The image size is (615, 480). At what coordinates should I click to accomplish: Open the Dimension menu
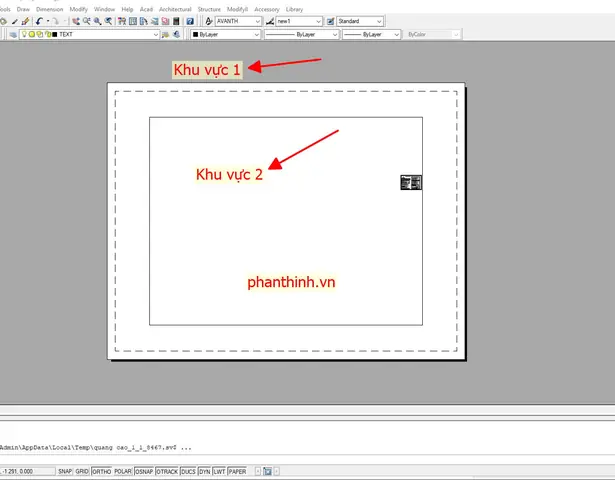click(49, 9)
